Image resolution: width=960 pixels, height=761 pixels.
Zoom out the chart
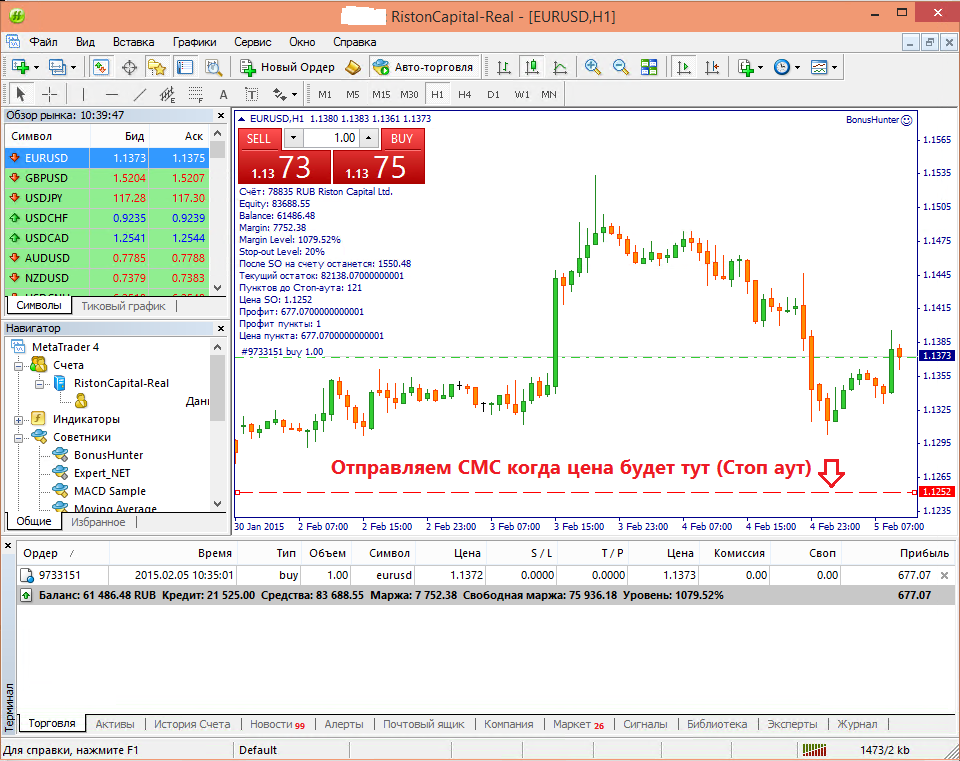click(x=620, y=67)
